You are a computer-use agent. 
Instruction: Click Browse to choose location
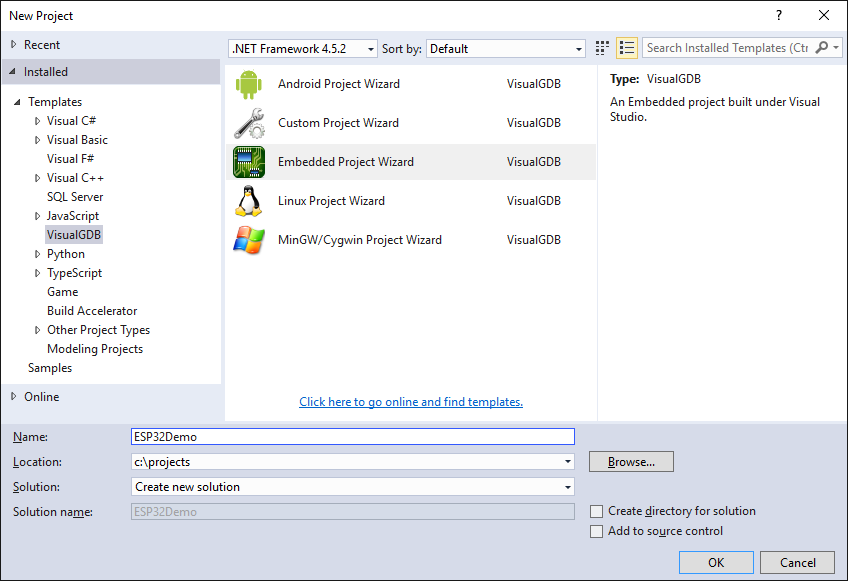click(x=631, y=462)
